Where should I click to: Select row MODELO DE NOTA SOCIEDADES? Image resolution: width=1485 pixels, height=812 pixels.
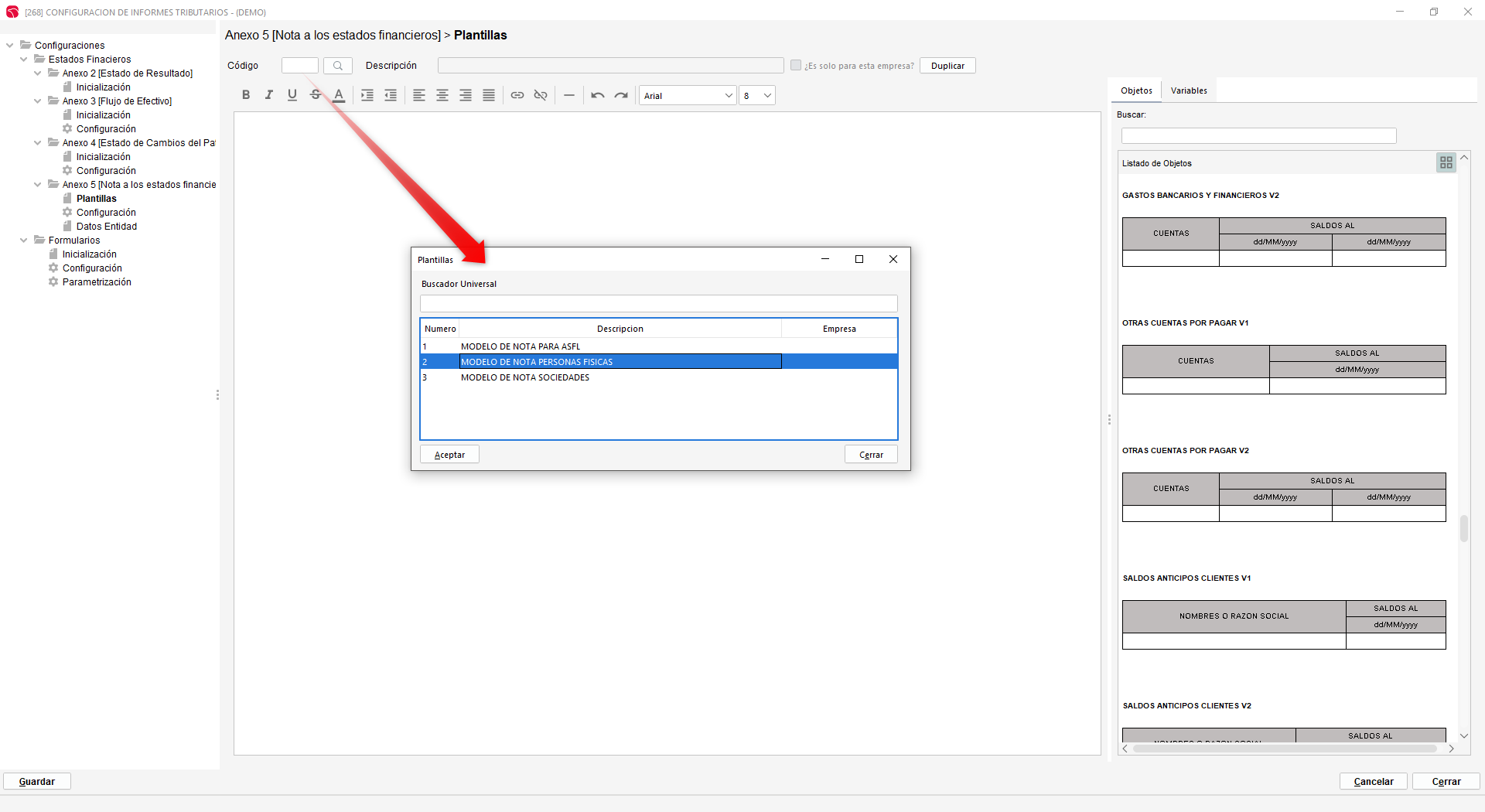coord(525,377)
